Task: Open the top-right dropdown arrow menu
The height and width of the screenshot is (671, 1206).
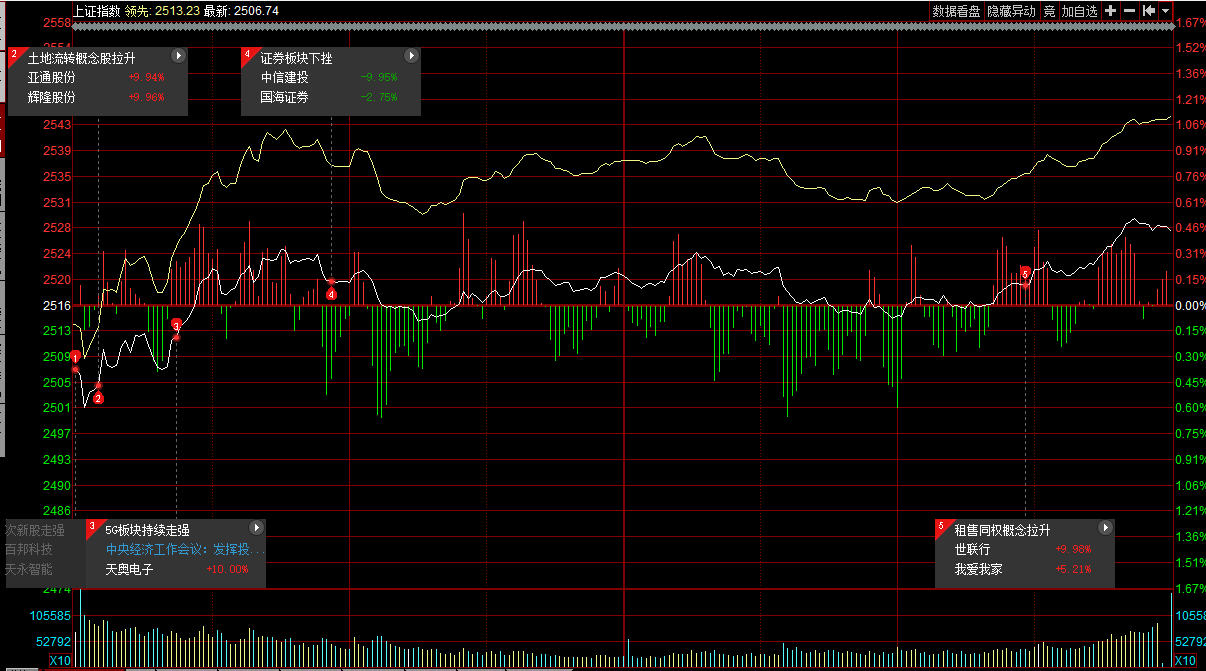Action: tap(1165, 11)
